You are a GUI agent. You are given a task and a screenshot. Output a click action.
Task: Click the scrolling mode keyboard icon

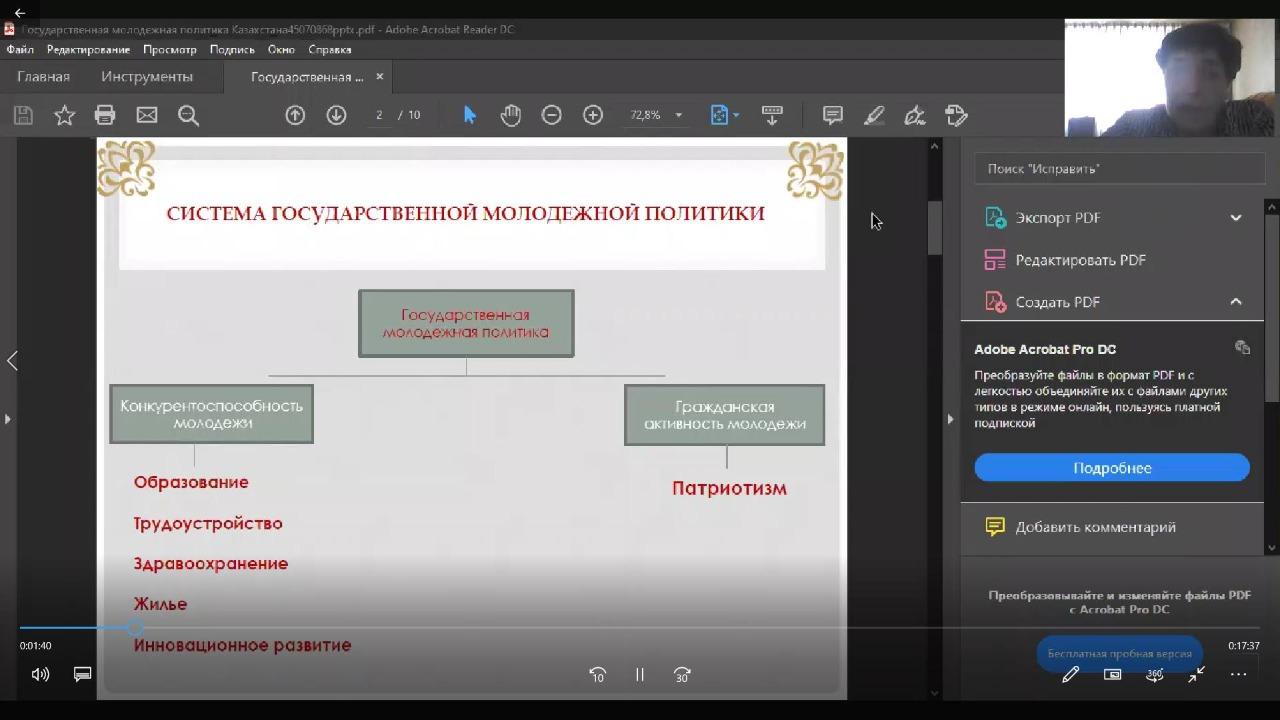click(772, 115)
